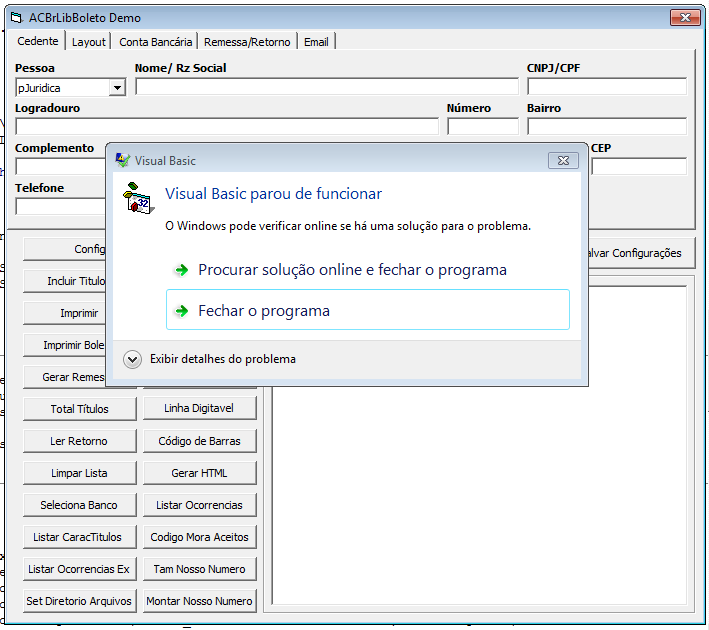This screenshot has width=709, height=630.
Task: Click inside the large output text area
Action: [479, 495]
